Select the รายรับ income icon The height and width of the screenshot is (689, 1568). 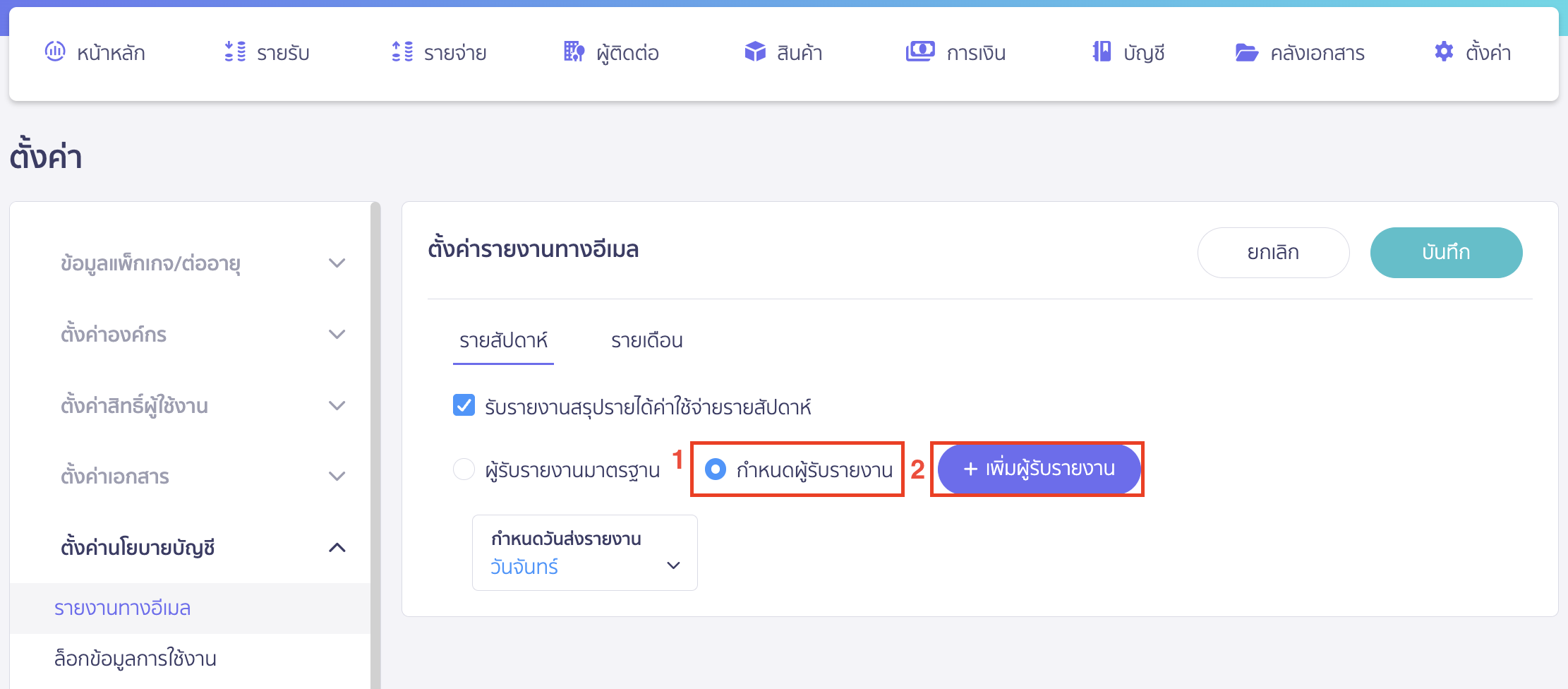click(x=234, y=52)
